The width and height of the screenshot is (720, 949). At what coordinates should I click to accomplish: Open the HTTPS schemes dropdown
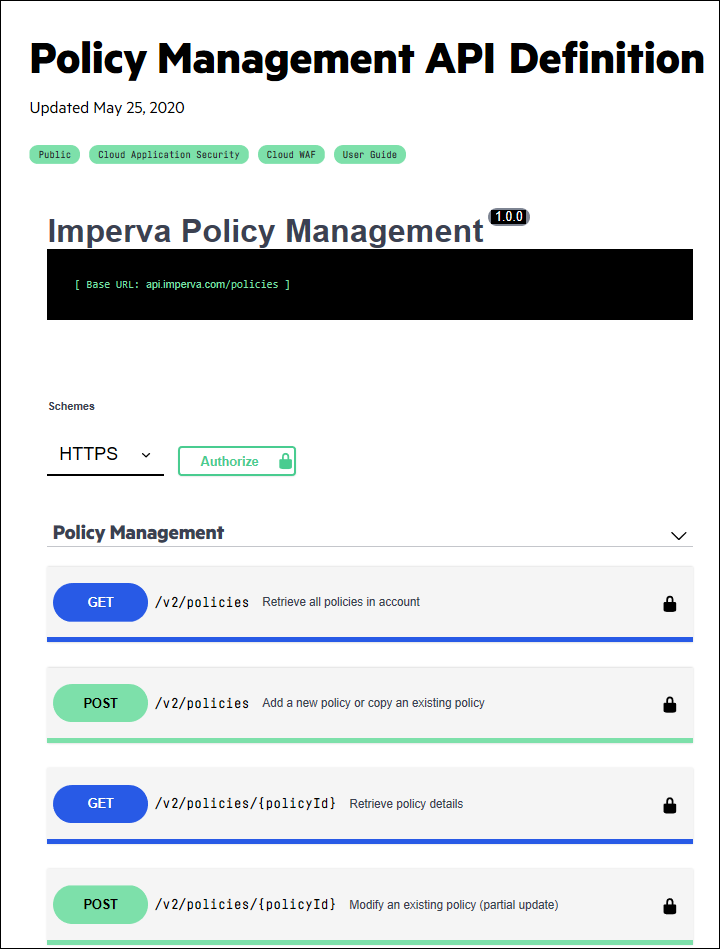point(105,454)
